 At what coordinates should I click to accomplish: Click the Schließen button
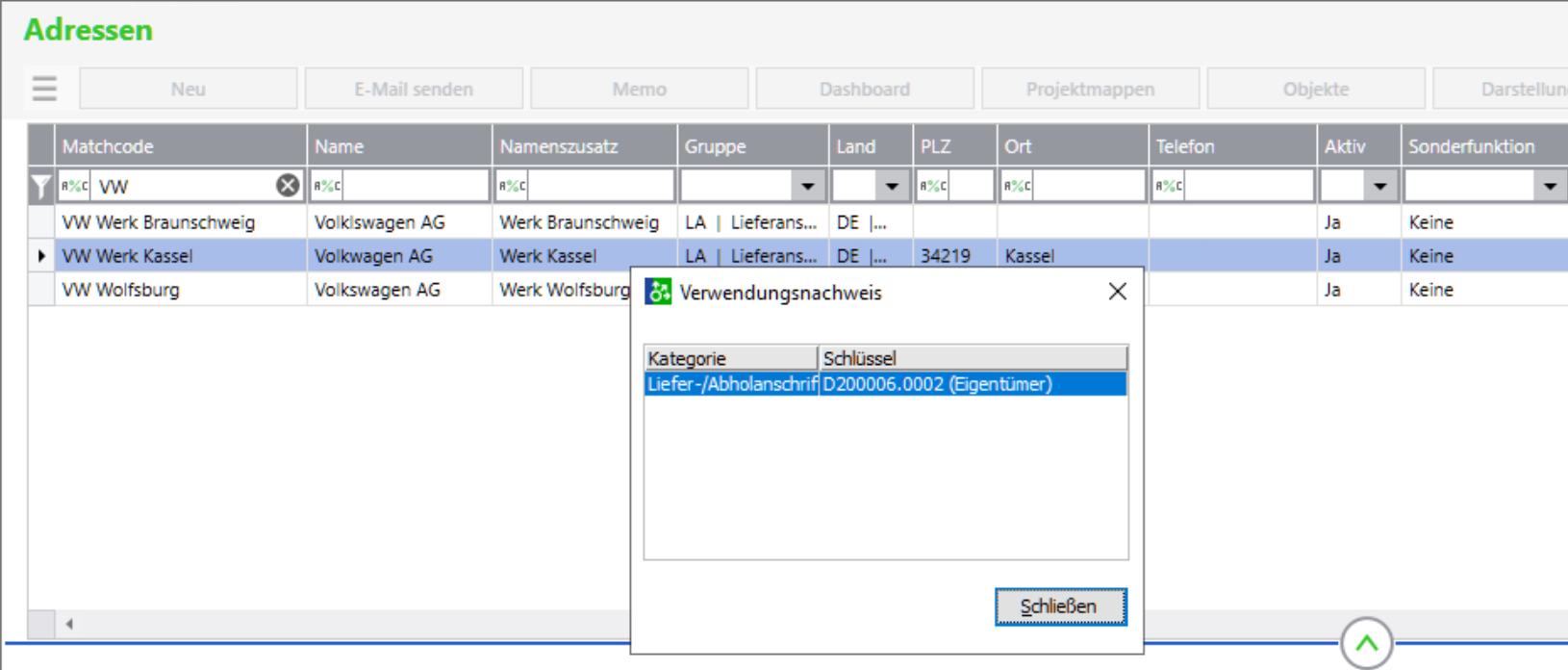point(1060,606)
